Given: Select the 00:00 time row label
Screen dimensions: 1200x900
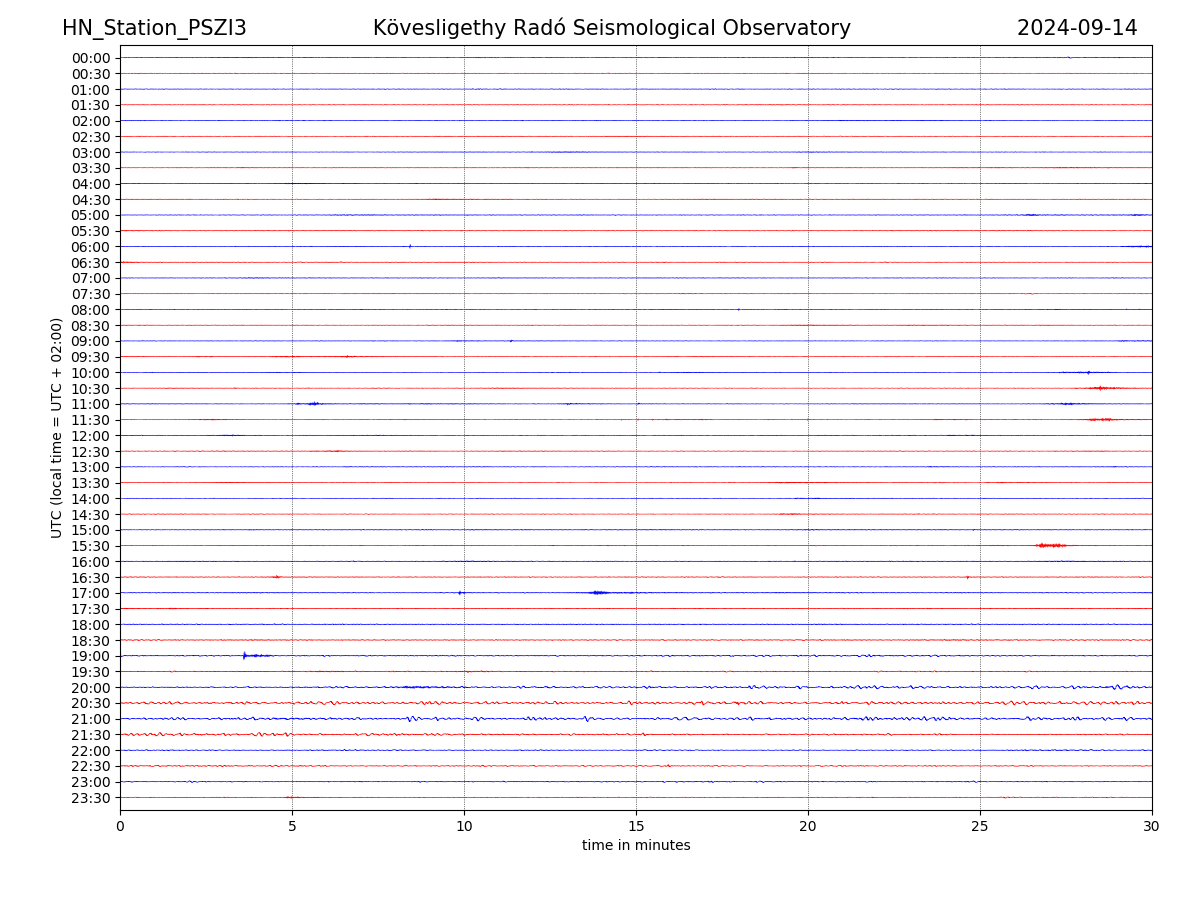Looking at the screenshot, I should pyautogui.click(x=91, y=58).
